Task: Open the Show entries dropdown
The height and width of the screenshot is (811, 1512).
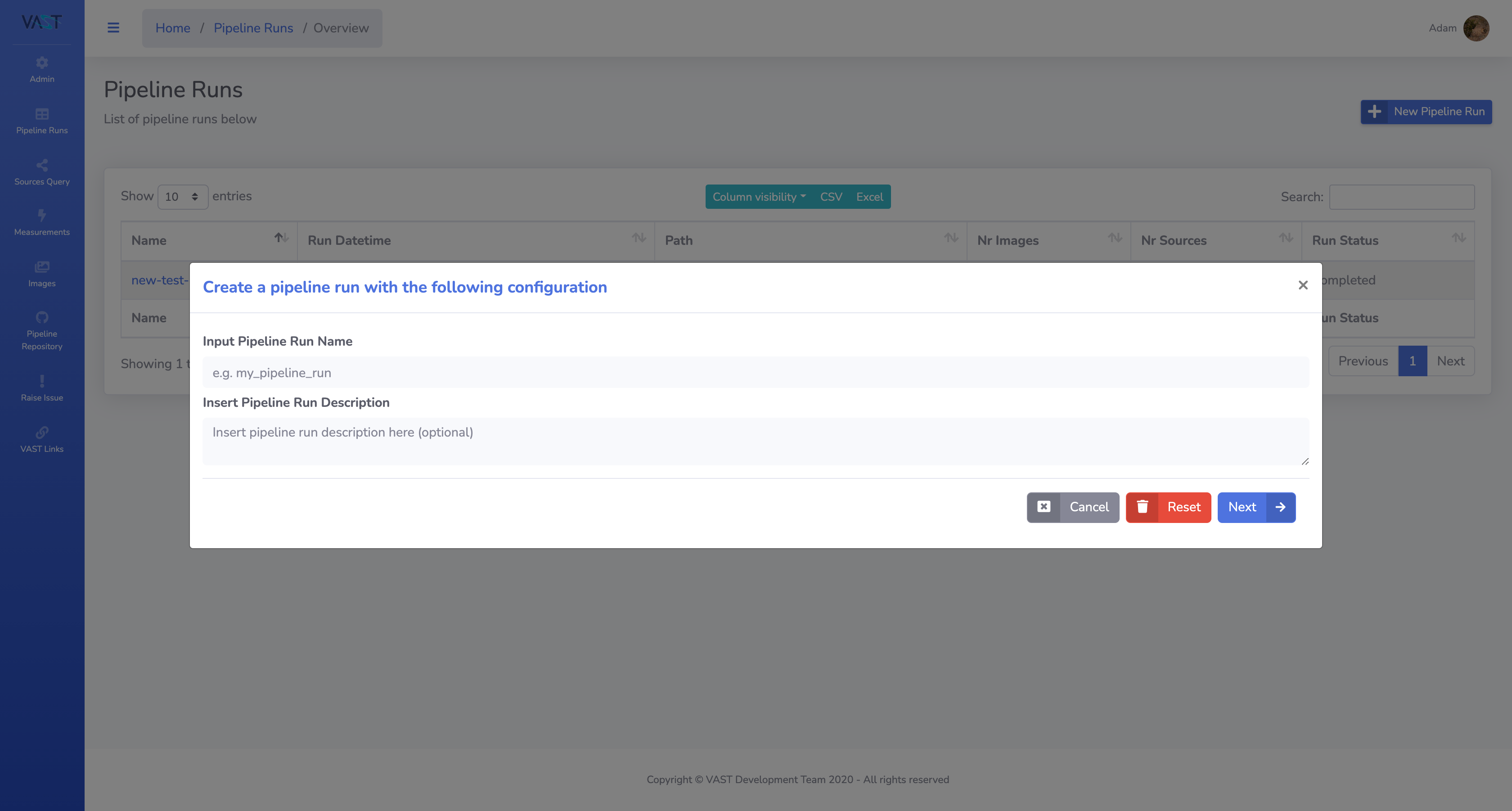Action: point(183,197)
